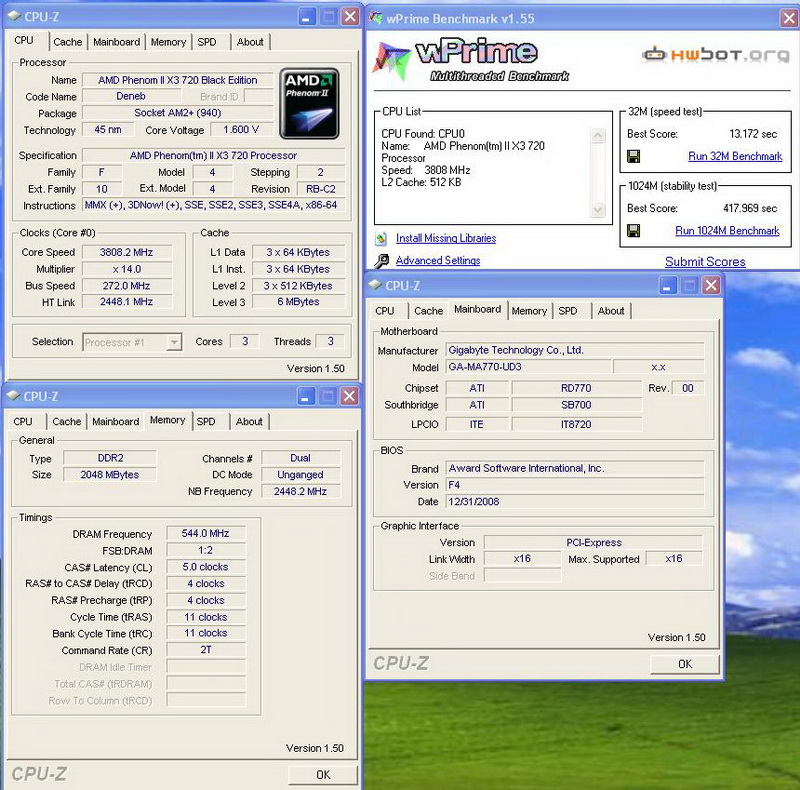Screen dimensions: 800x790
Task: Switch to Cache tab in the CPU window
Action: 67,42
